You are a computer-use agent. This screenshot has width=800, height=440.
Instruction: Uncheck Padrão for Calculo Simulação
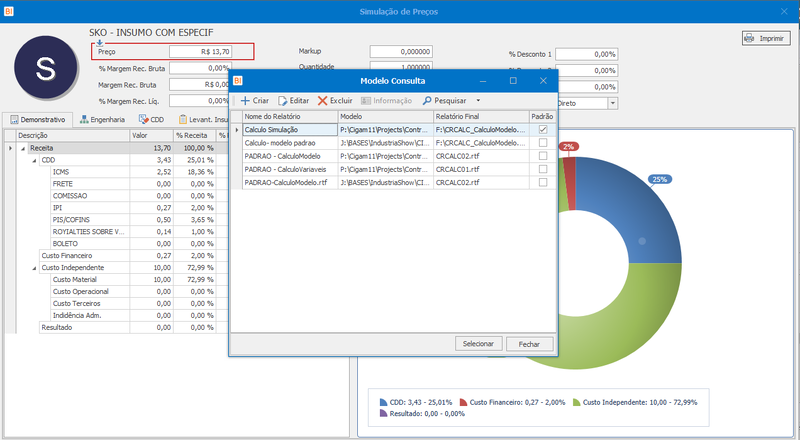pos(543,130)
